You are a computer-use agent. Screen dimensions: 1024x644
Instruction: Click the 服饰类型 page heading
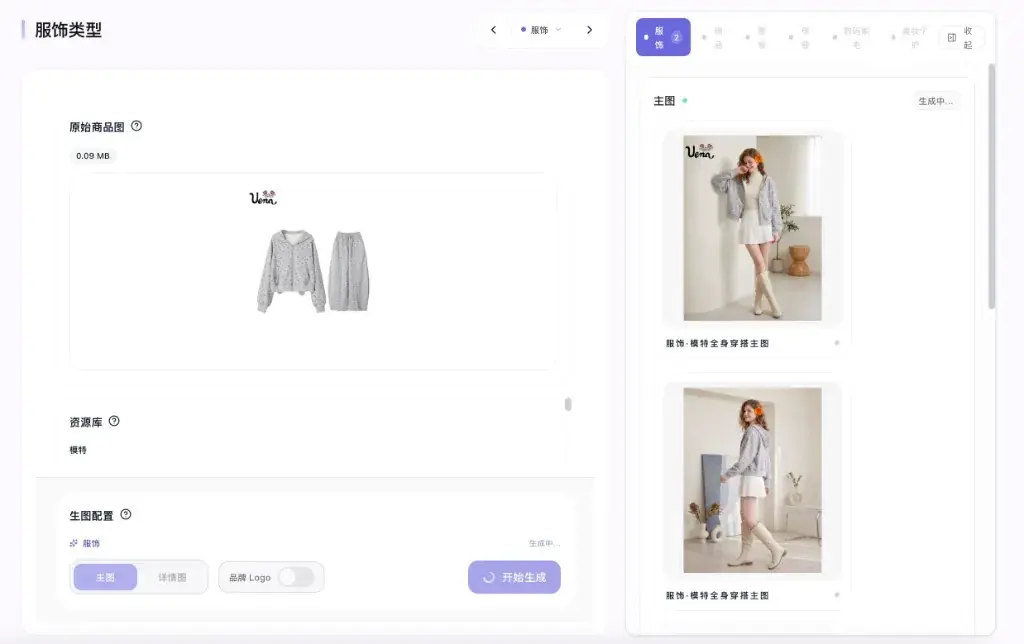pos(69,30)
